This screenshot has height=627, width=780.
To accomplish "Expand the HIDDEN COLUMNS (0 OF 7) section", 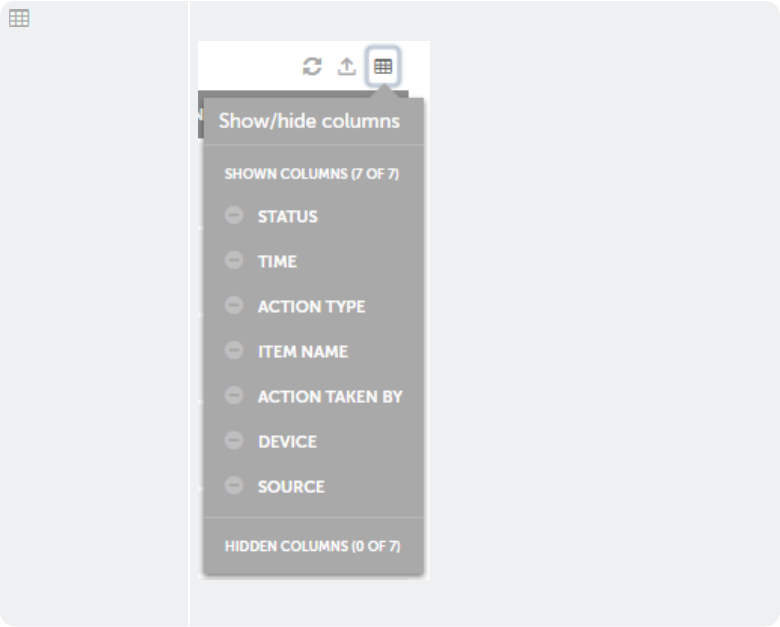I will [311, 547].
